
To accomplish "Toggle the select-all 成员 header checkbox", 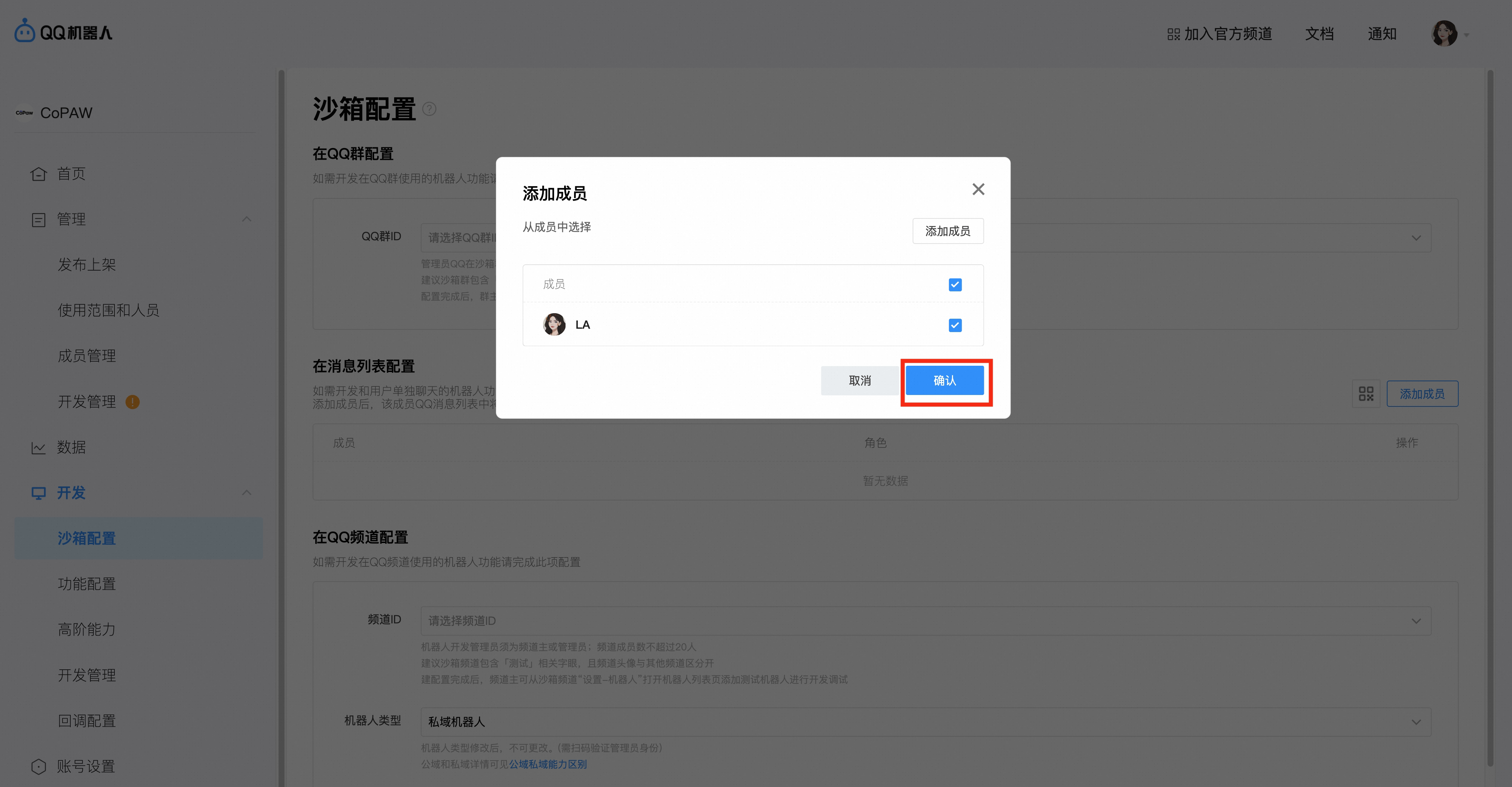I will (x=955, y=284).
